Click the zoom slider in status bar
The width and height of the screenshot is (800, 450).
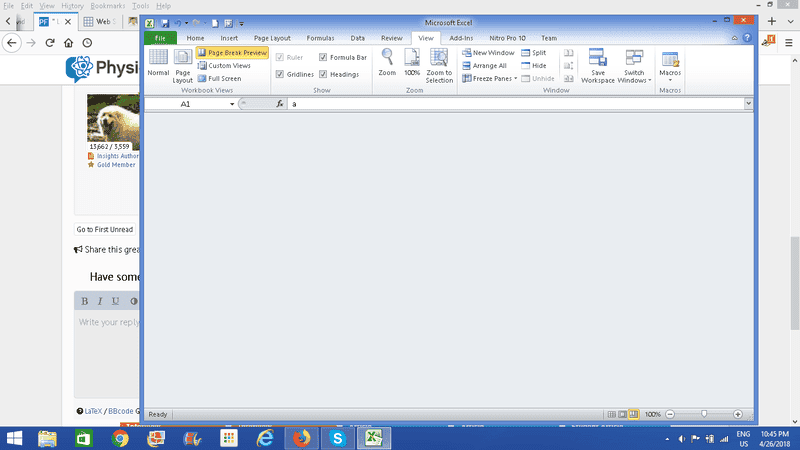tap(704, 414)
